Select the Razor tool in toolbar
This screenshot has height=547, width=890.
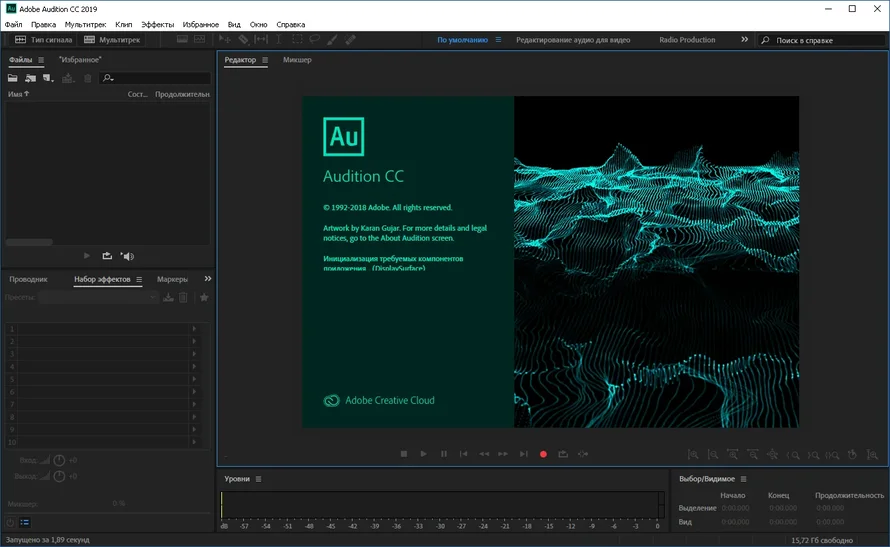(x=243, y=40)
